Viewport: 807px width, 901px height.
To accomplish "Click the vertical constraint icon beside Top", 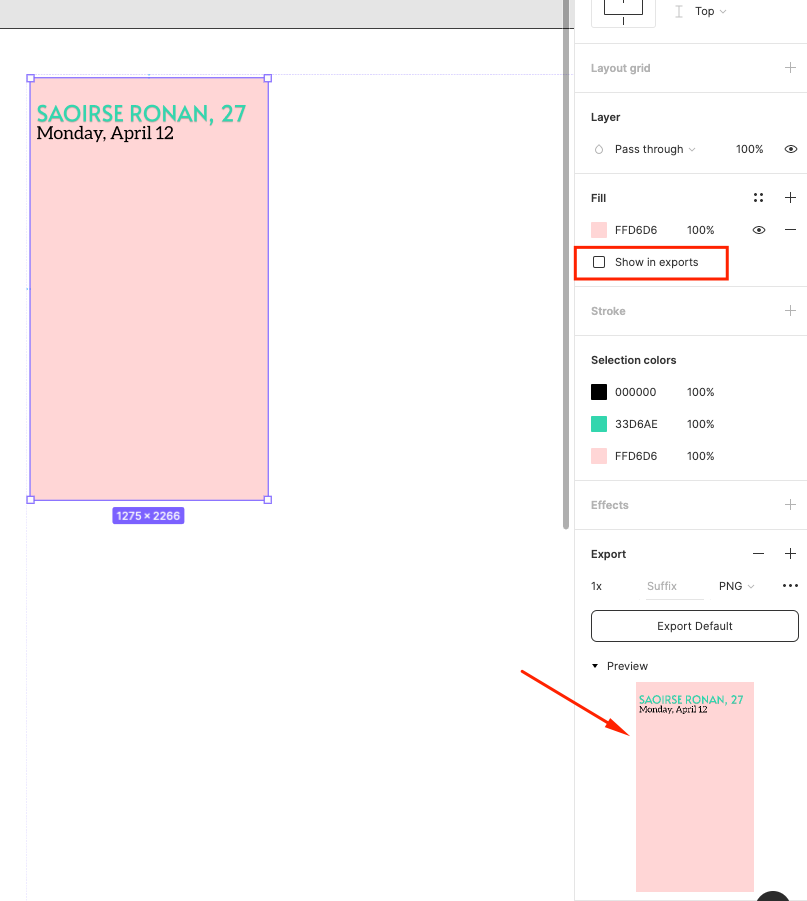I will point(679,11).
